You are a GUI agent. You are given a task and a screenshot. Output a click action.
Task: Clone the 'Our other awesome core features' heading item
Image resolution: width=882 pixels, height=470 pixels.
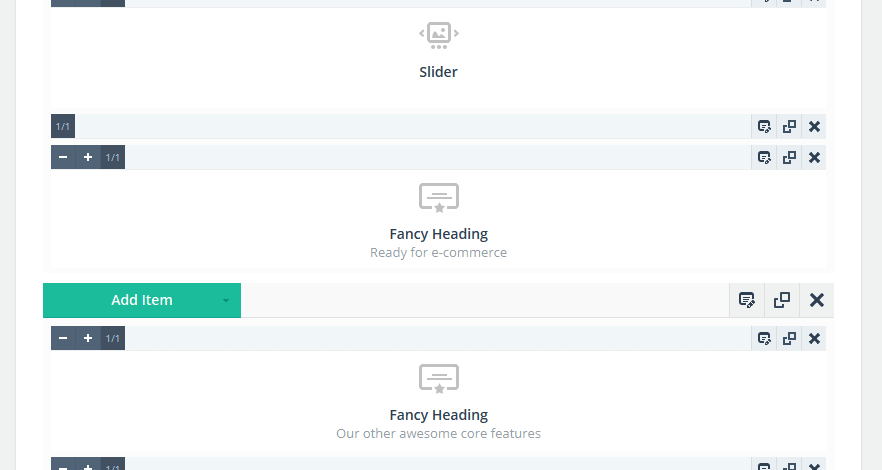click(x=789, y=338)
